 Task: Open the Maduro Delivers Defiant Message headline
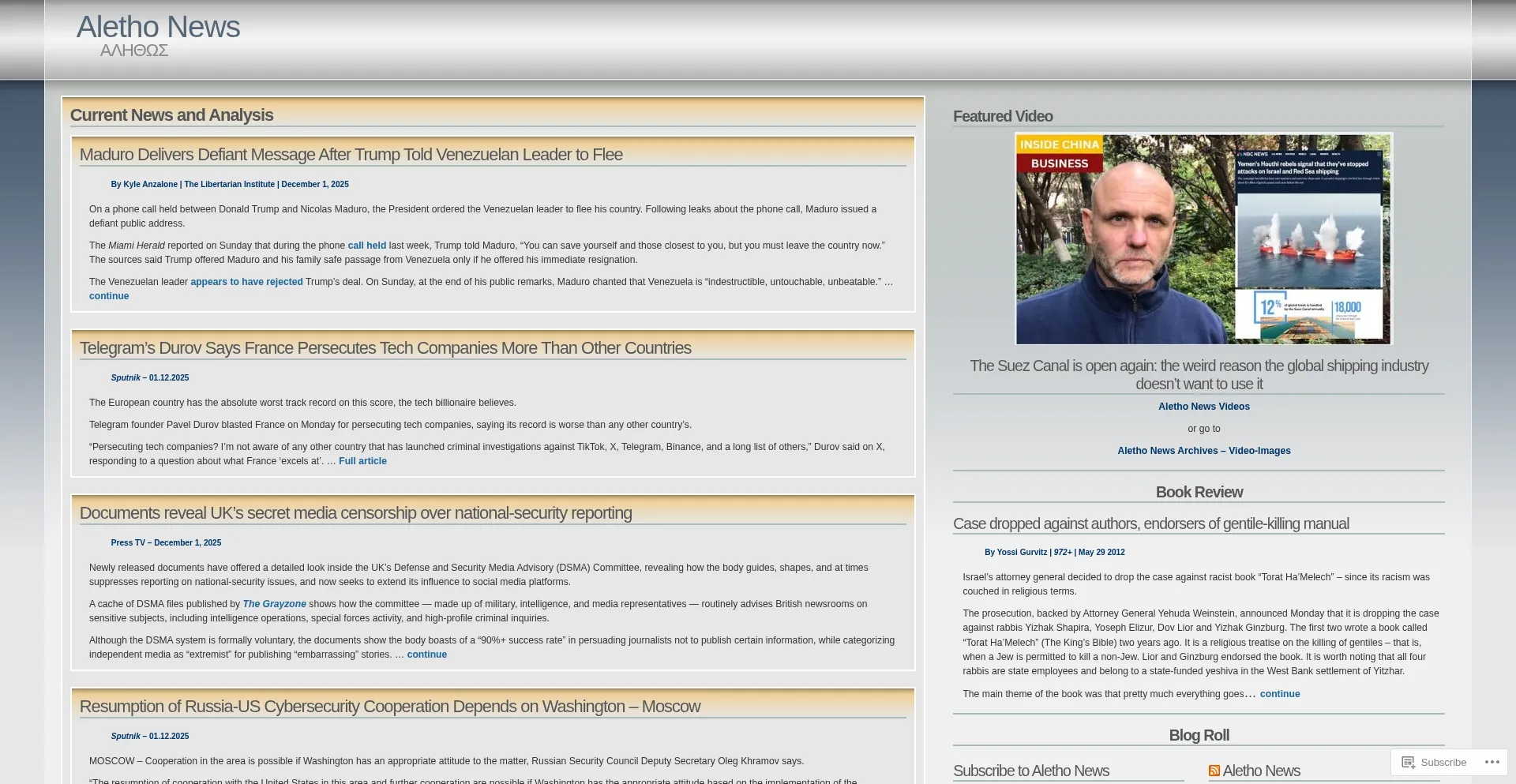pos(351,155)
